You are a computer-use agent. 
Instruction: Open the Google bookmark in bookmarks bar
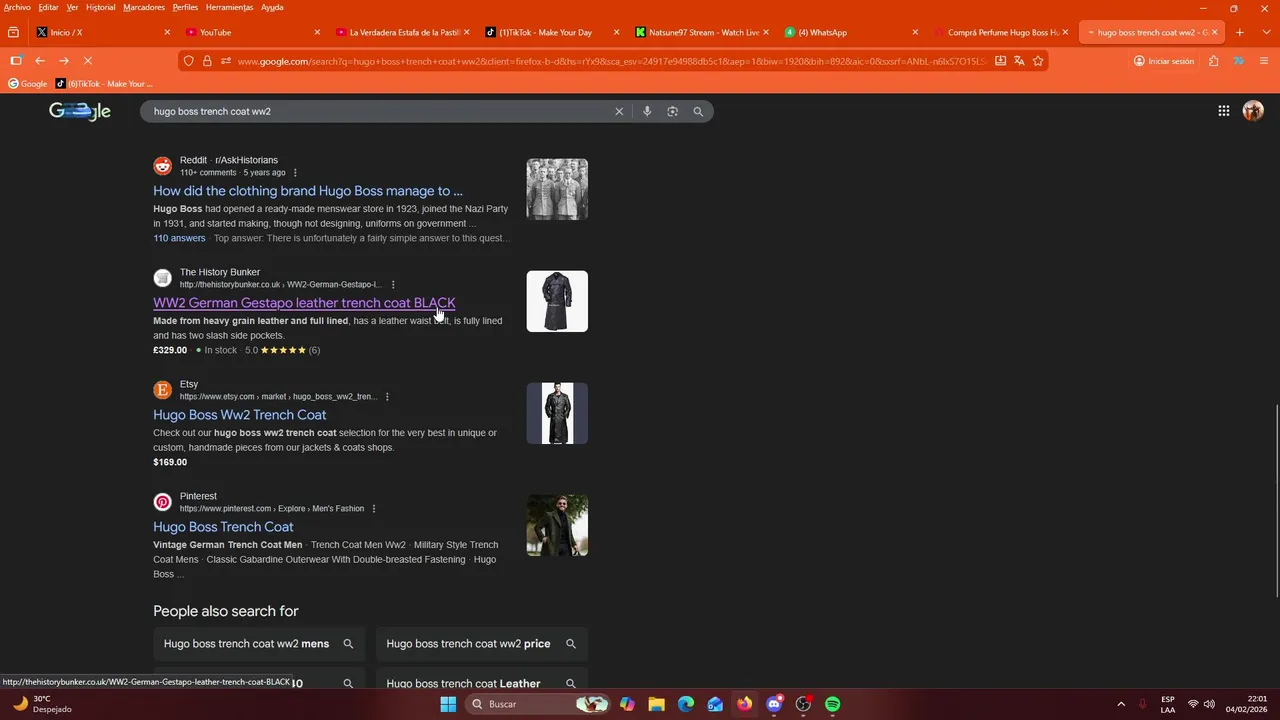click(x=27, y=84)
